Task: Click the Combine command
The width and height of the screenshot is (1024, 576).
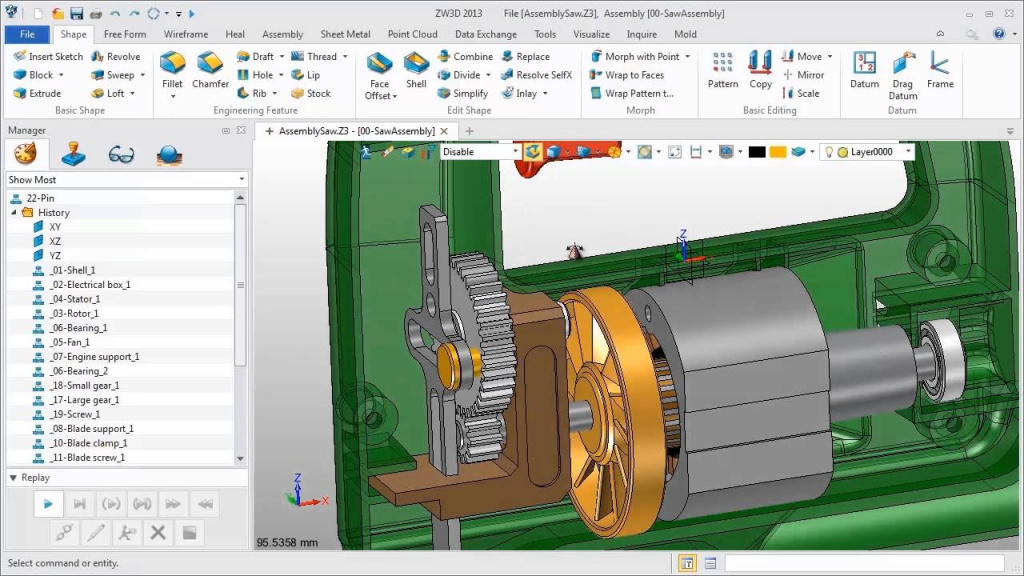Action: click(x=464, y=57)
